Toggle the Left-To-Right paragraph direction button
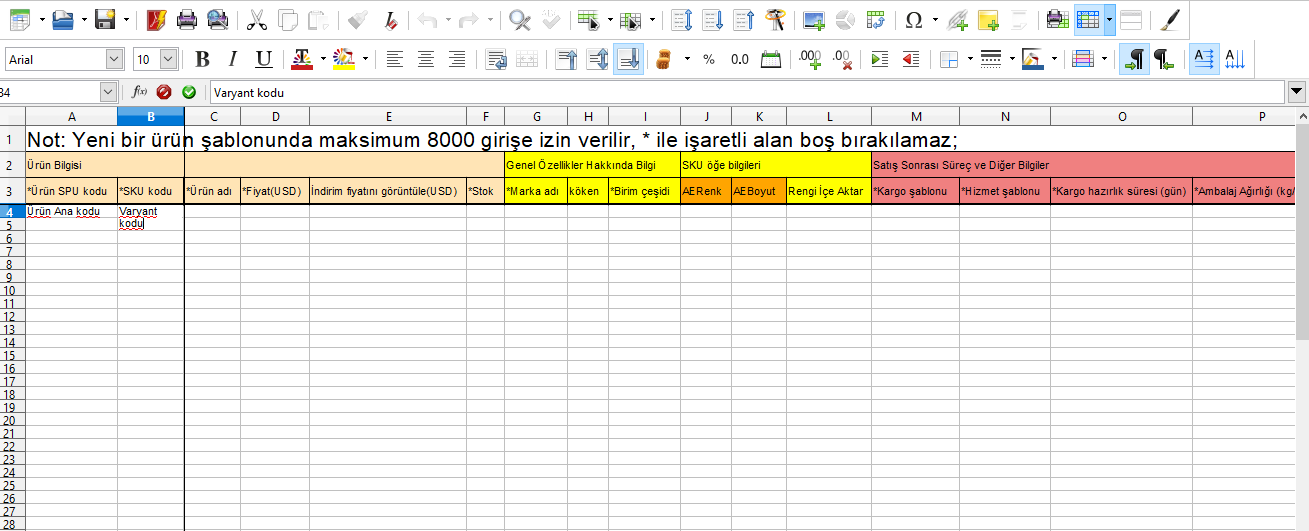Viewport: 1309px width, 531px height. pyautogui.click(x=1134, y=59)
